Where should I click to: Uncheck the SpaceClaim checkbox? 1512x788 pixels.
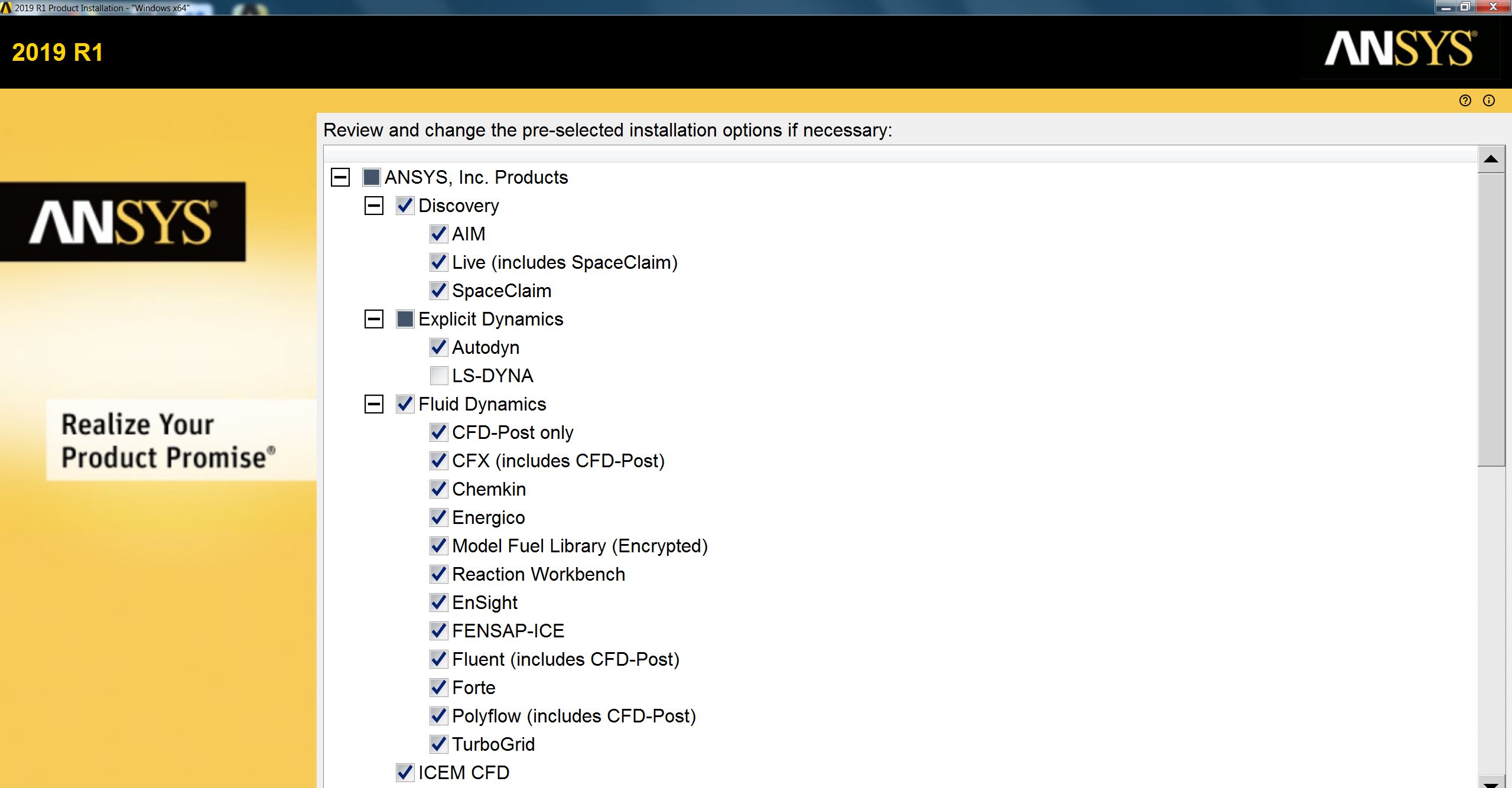pyautogui.click(x=438, y=291)
